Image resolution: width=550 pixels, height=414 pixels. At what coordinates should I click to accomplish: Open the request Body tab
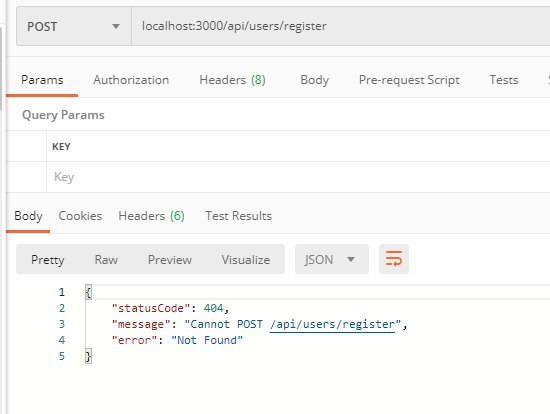point(314,80)
